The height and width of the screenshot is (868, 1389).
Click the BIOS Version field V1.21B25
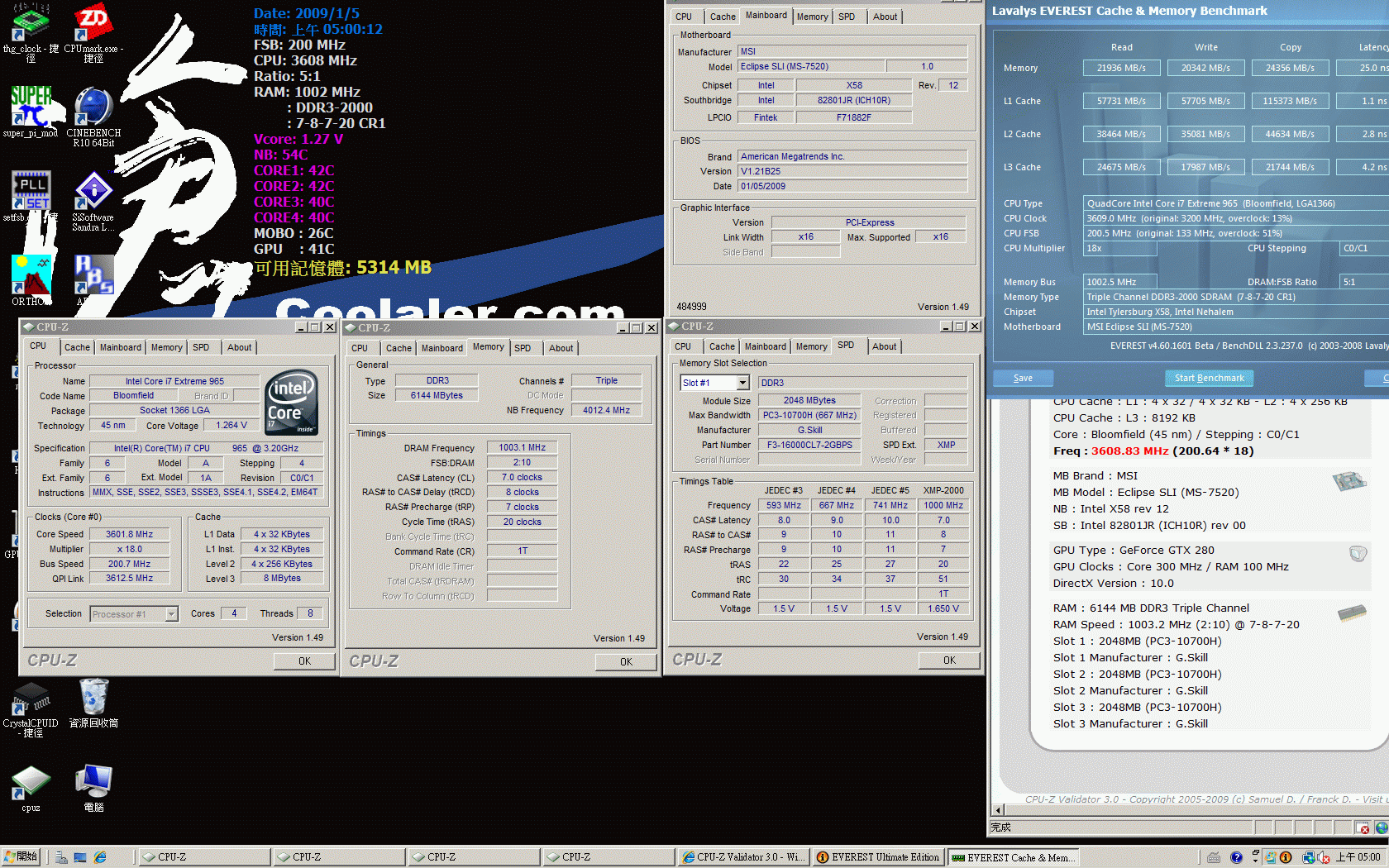coord(852,171)
